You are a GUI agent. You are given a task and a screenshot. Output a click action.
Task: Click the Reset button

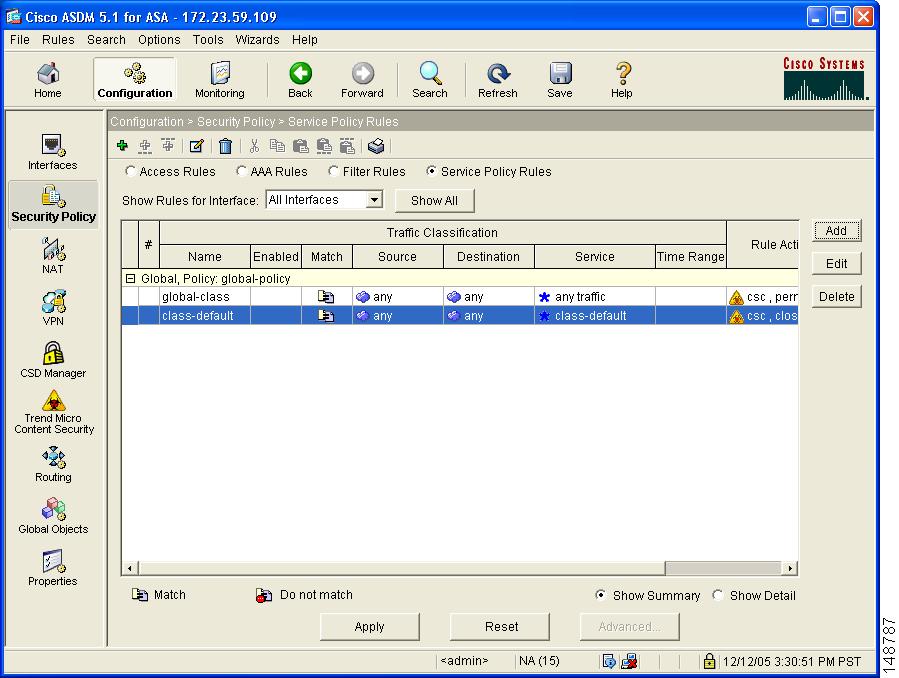500,626
